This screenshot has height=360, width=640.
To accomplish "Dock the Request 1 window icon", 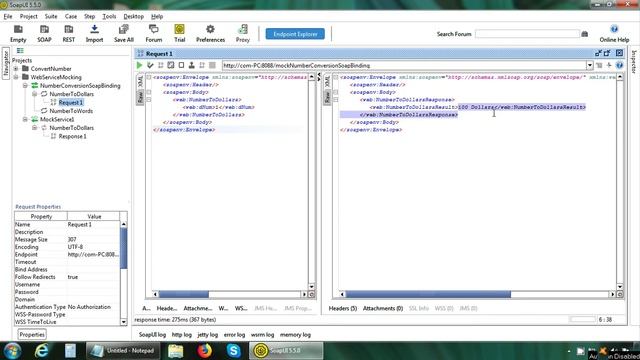I will (x=598, y=53).
